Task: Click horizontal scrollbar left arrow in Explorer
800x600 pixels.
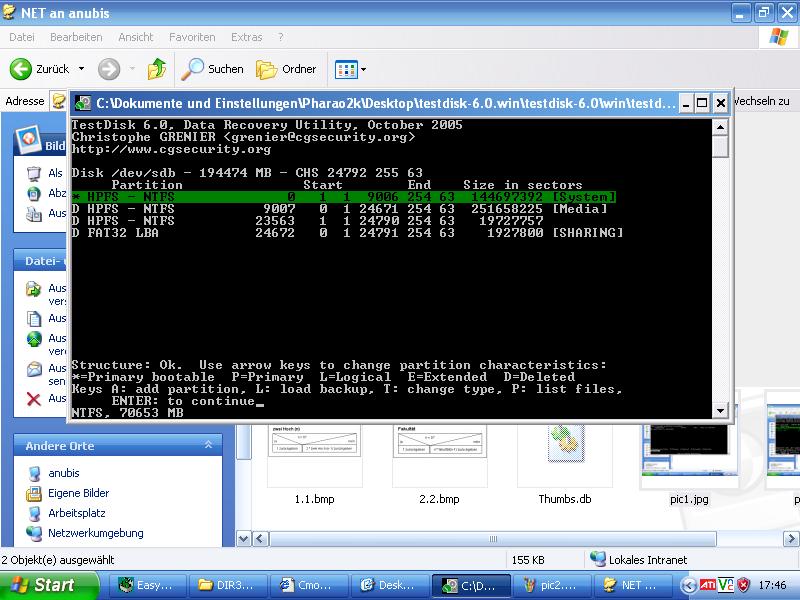Action: [260, 539]
